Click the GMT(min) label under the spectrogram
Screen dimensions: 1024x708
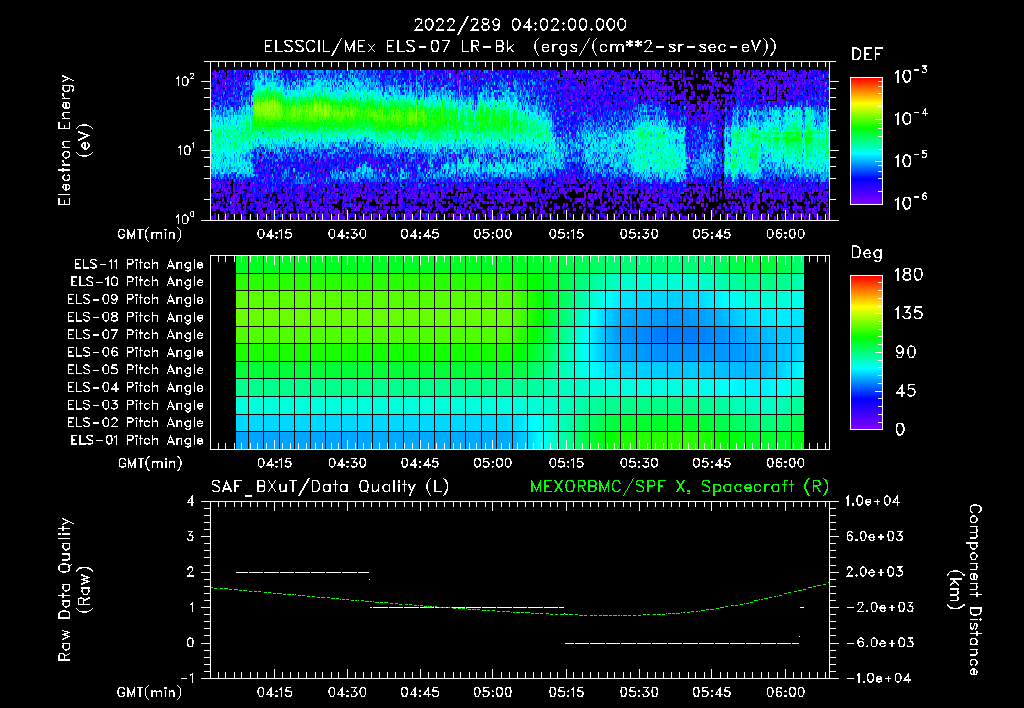[150, 234]
